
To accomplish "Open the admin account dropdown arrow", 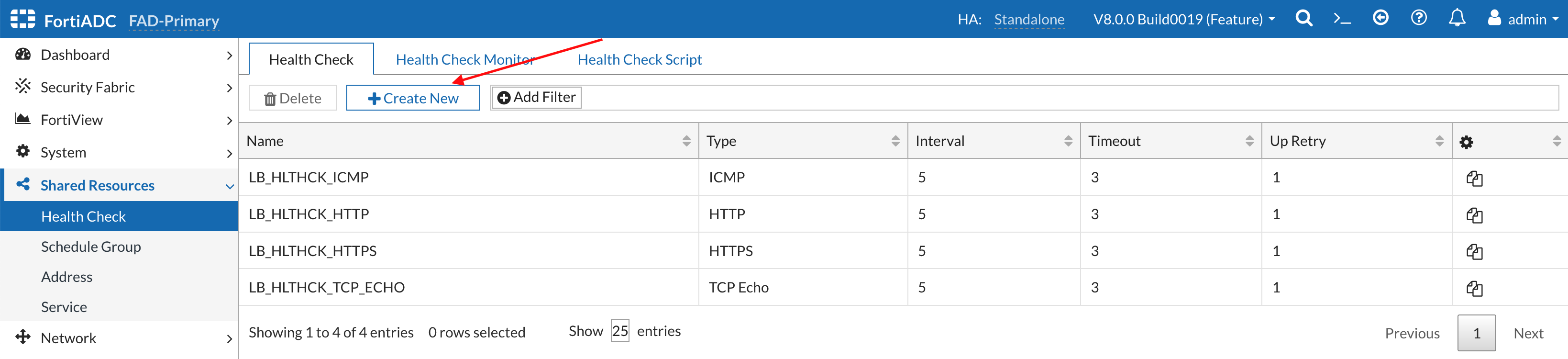I will (1556, 19).
